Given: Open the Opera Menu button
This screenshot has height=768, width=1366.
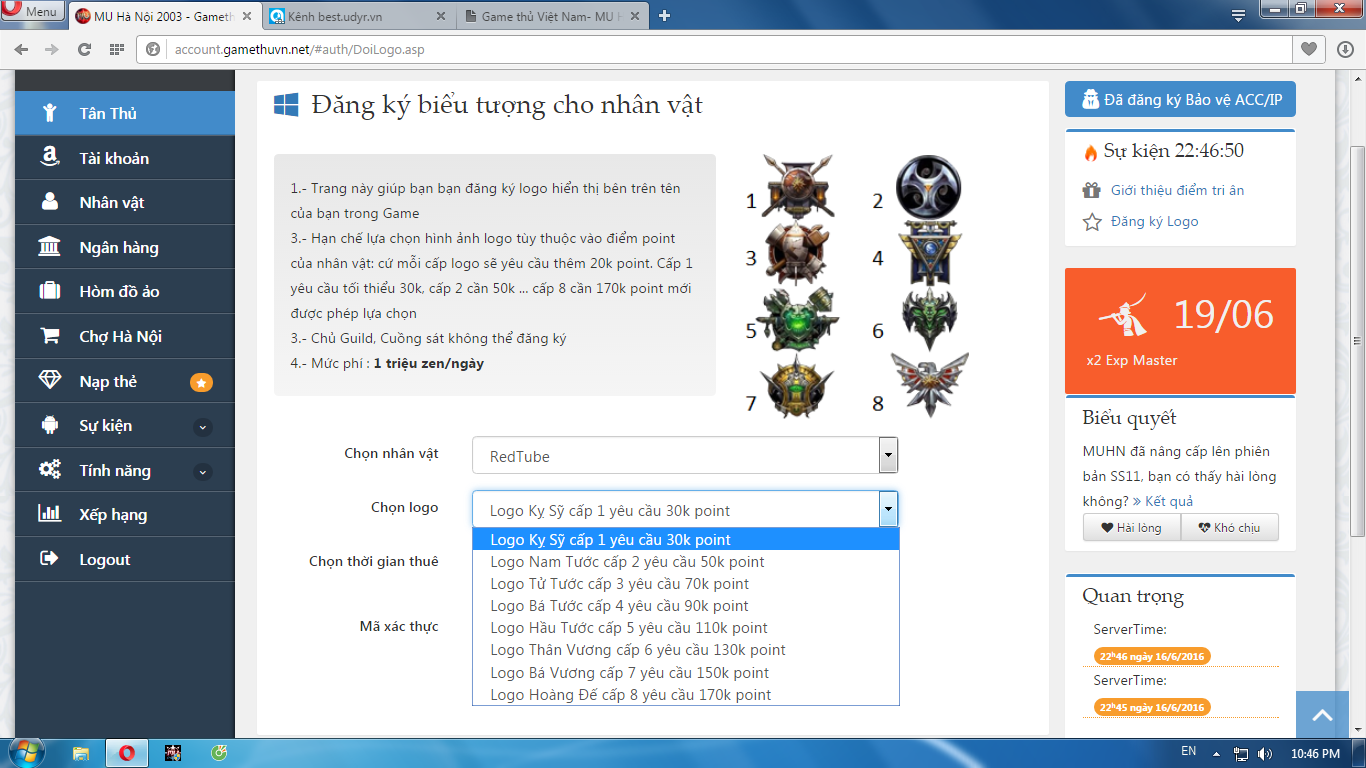Looking at the screenshot, I should point(33,12).
